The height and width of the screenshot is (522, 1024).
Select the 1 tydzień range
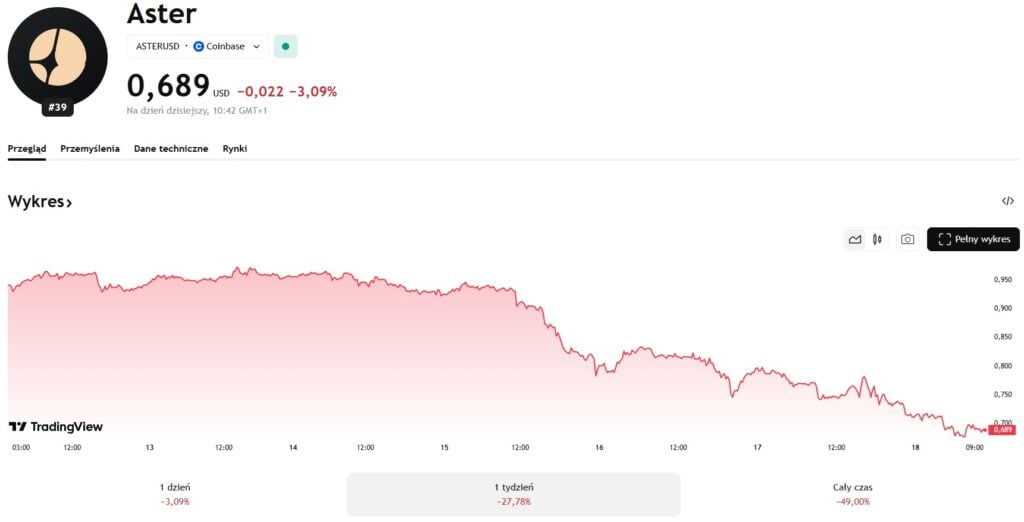(513, 493)
